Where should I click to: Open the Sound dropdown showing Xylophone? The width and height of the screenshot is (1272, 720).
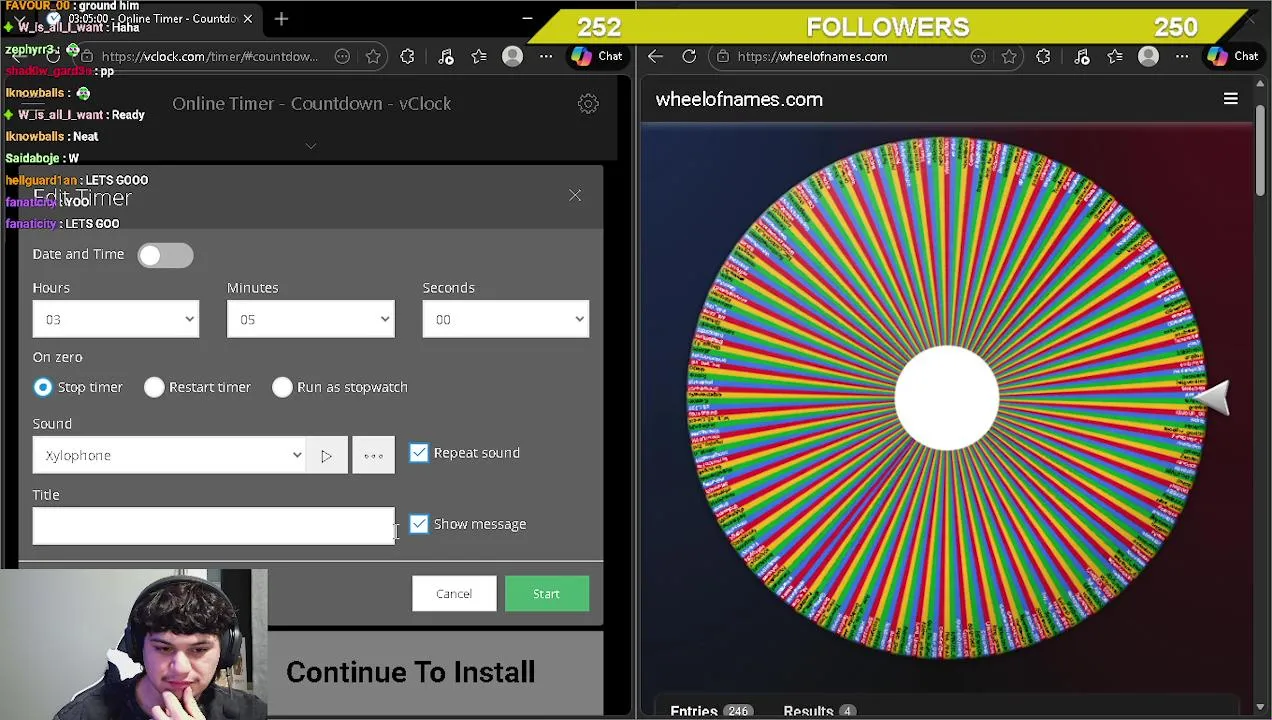point(170,455)
